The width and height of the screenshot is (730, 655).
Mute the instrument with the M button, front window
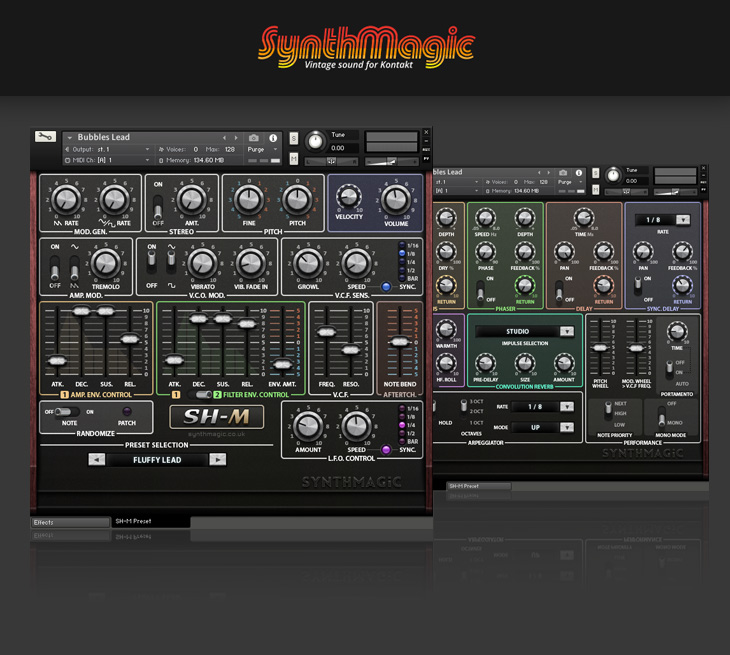coord(294,159)
